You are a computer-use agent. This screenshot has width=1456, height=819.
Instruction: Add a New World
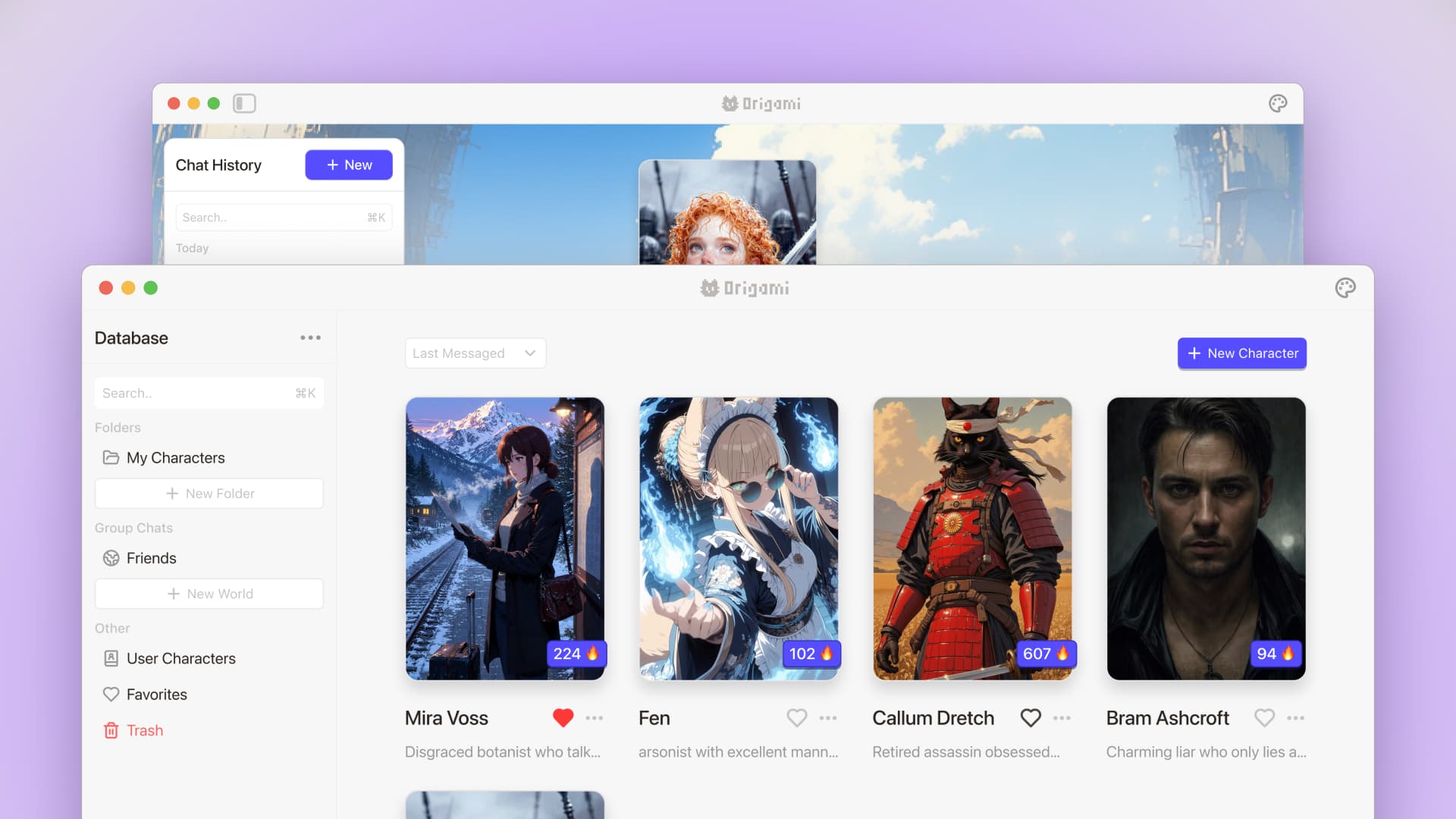[x=209, y=594]
